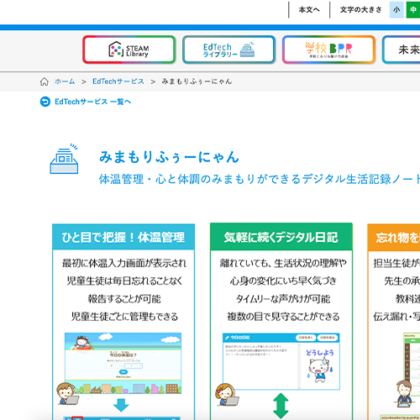Image resolution: width=420 pixels, height=420 pixels.
Task: Open EdTechサービス breadcrumb link
Action: pyautogui.click(x=118, y=82)
